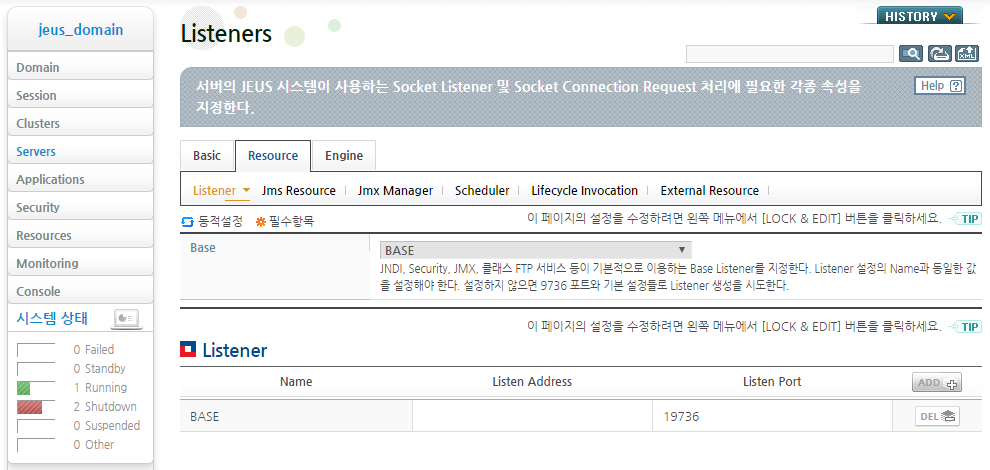Click the upper TIP badge
Viewport: 990px width, 470px height.
pos(965,219)
